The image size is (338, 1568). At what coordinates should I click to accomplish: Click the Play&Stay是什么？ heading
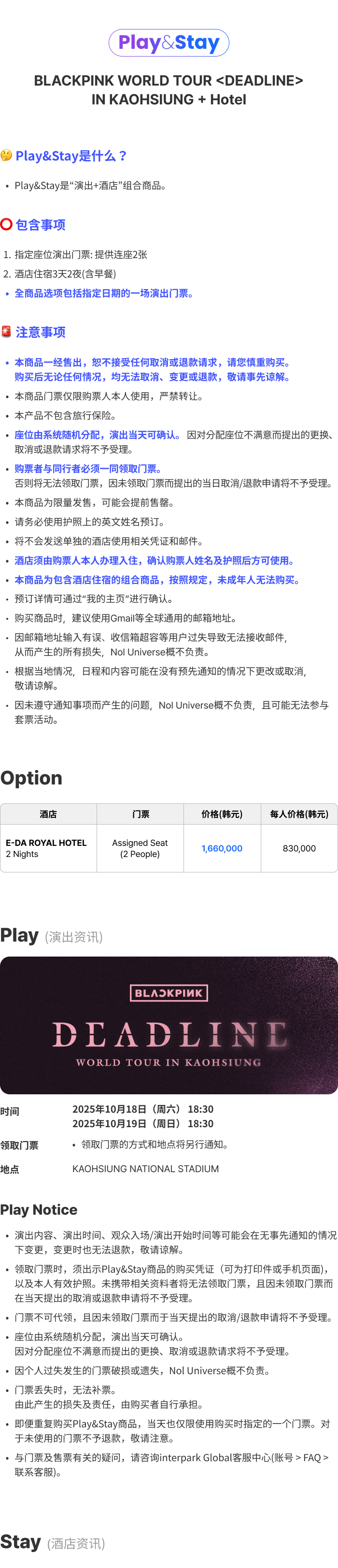click(72, 156)
